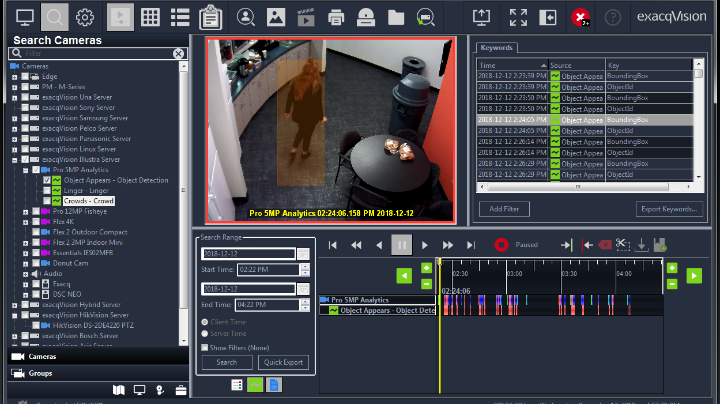
Task: Print the current image
Action: click(336, 17)
